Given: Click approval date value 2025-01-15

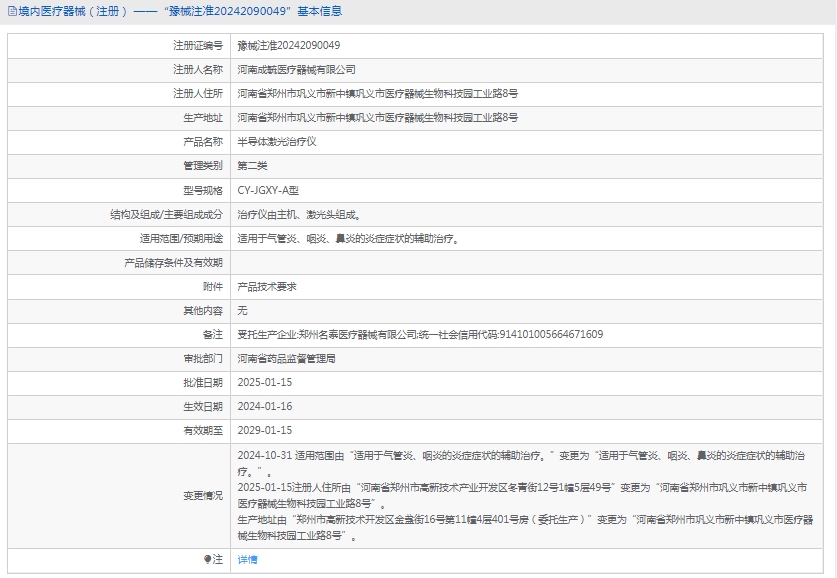Looking at the screenshot, I should click(264, 382).
